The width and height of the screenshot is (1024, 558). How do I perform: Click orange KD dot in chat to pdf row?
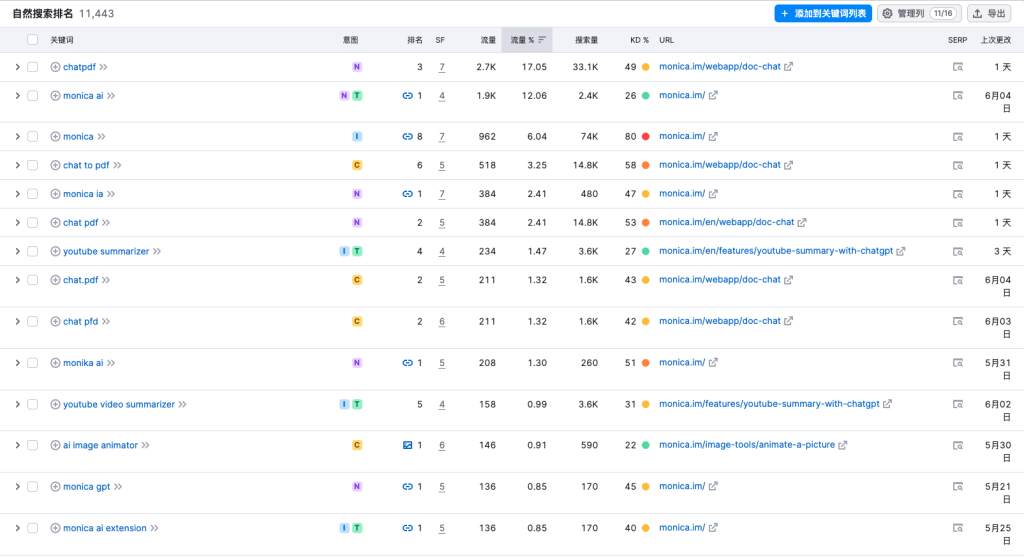pyautogui.click(x=645, y=165)
